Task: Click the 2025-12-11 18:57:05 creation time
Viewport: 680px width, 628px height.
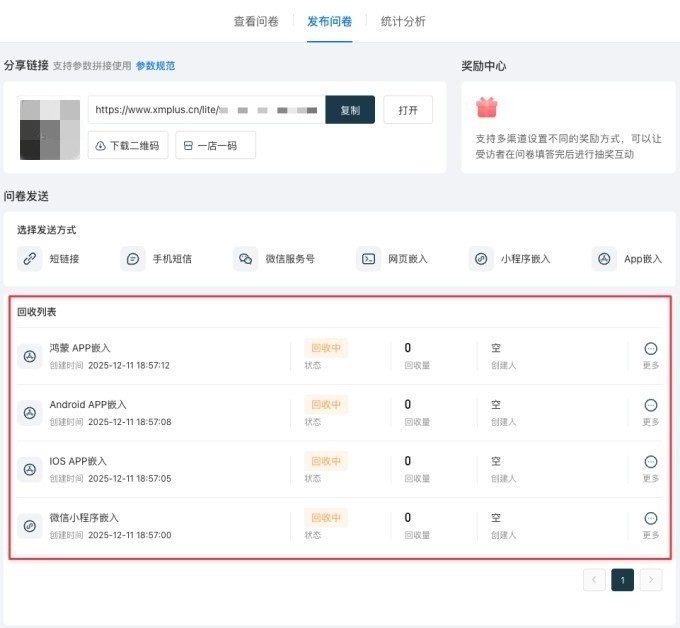Action: tap(130, 478)
